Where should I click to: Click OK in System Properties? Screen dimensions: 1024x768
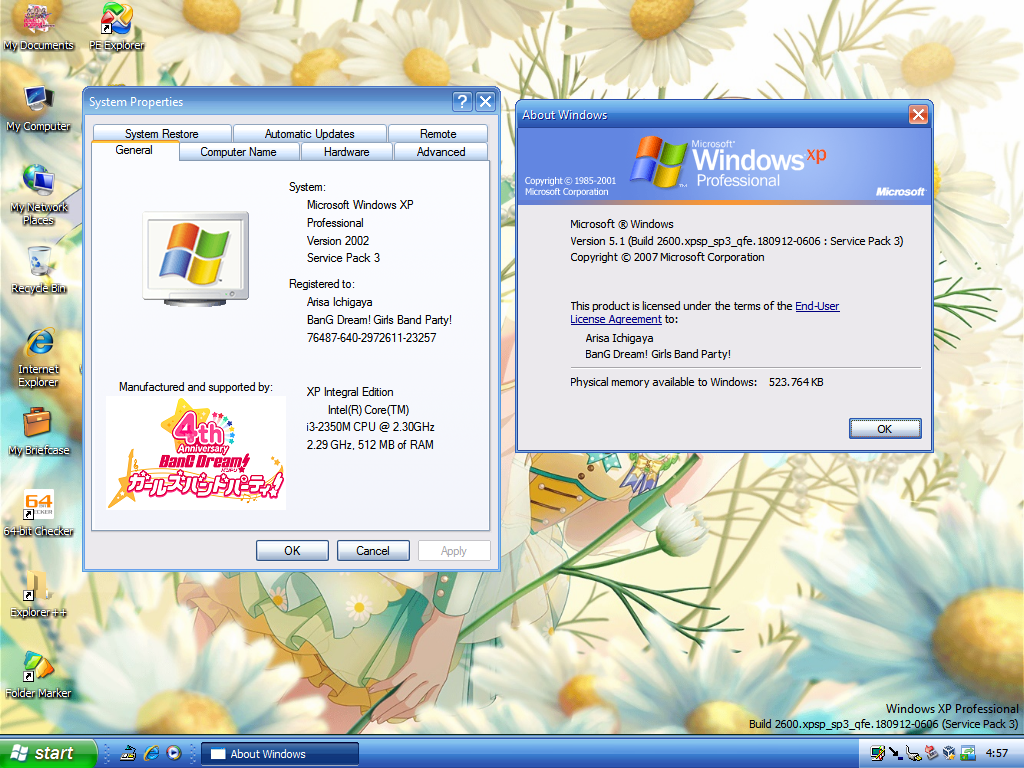(293, 551)
